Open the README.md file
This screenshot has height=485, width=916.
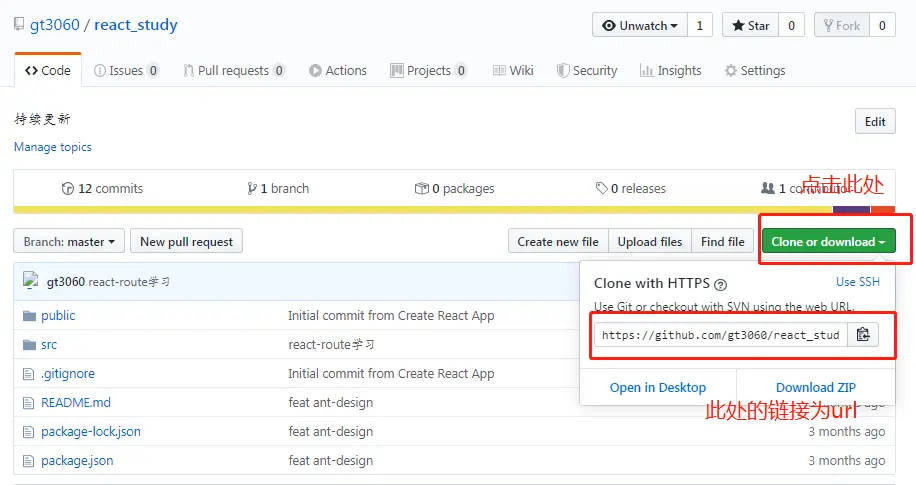point(76,403)
